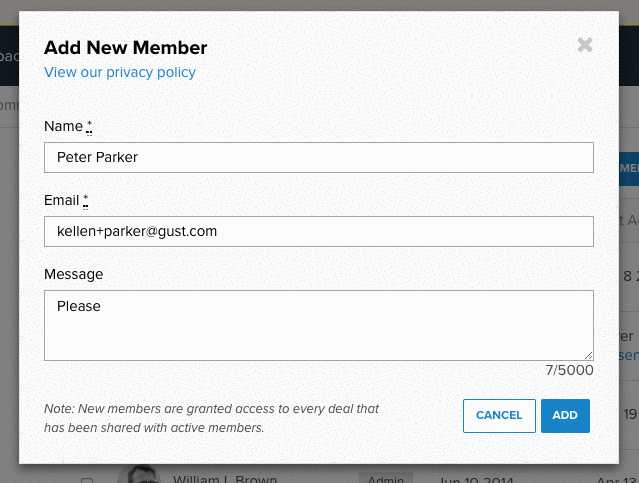Tick the checkbox in William L. Brown's row
Viewport: 639px width, 483px height.
coord(87,481)
